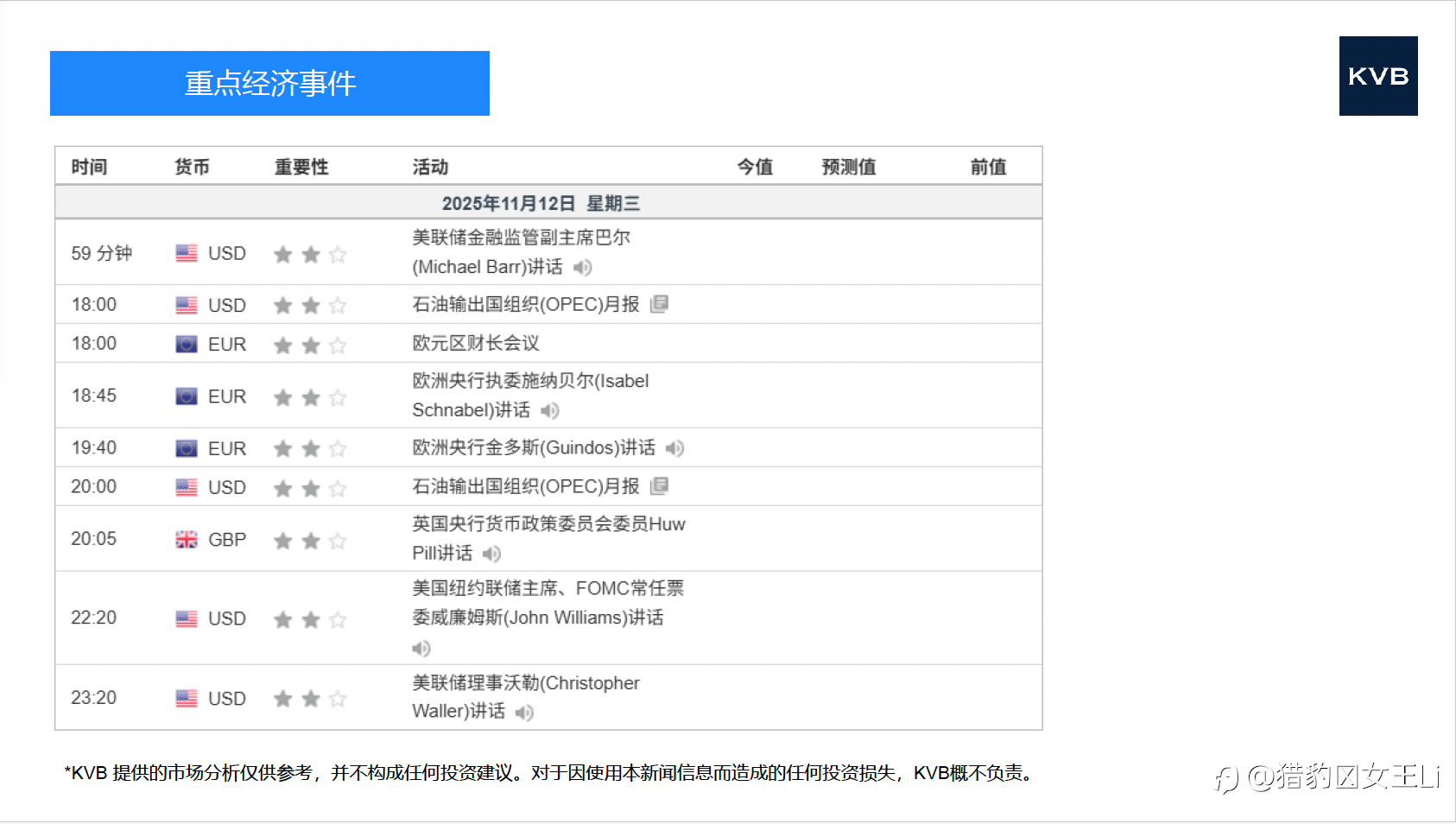Click US flag in the 59 分钟 row
Screen dimensions: 1456x824
coord(187,253)
